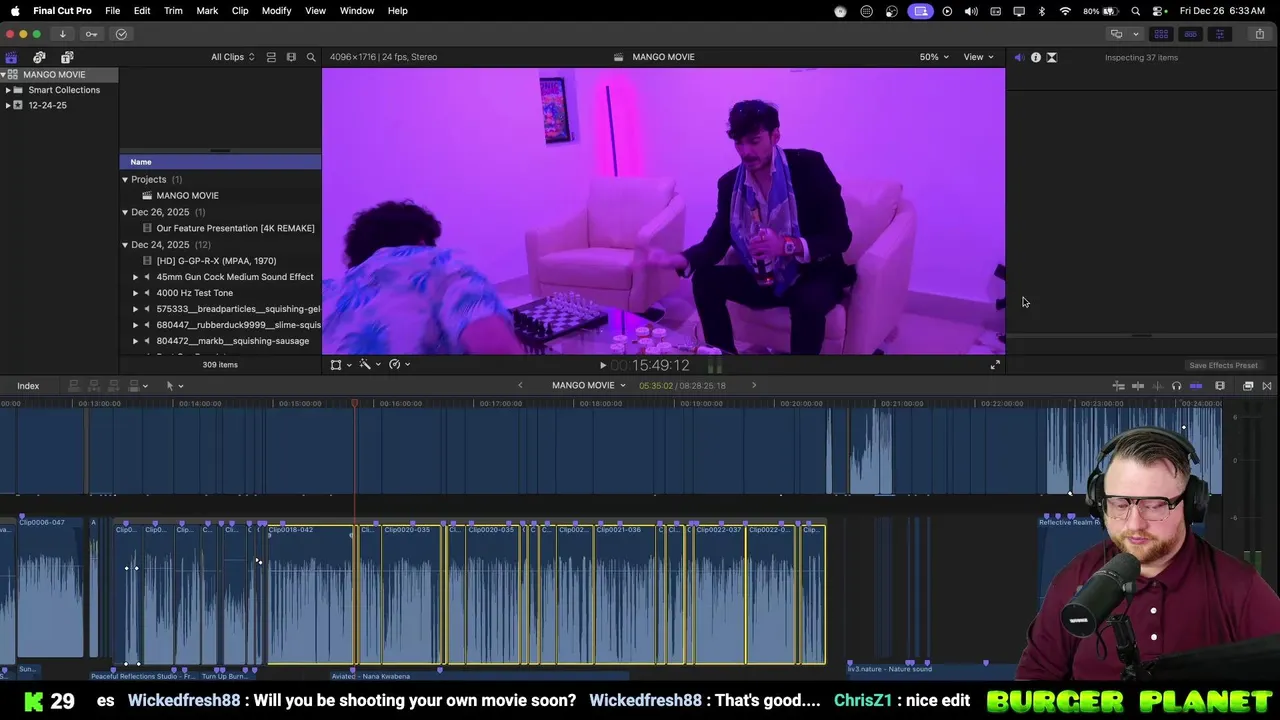Screen dimensions: 1280x720
Task: Click the Wi-Fi menu bar icon
Action: click(1065, 11)
